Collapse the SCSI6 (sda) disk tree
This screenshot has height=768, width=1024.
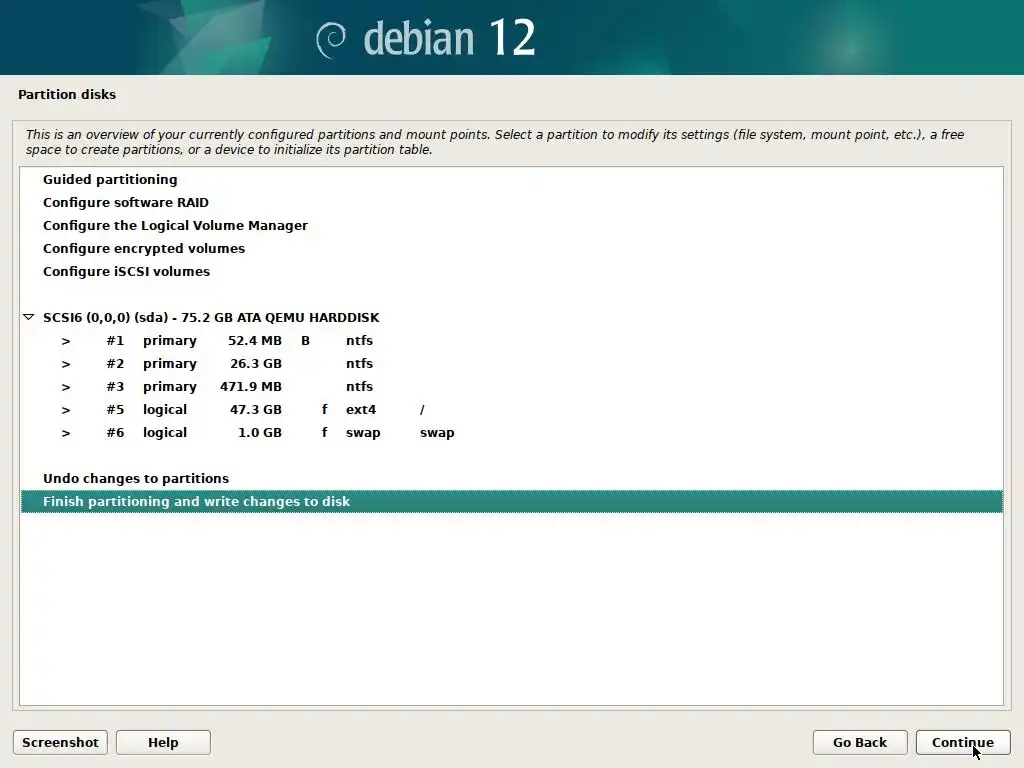click(28, 317)
